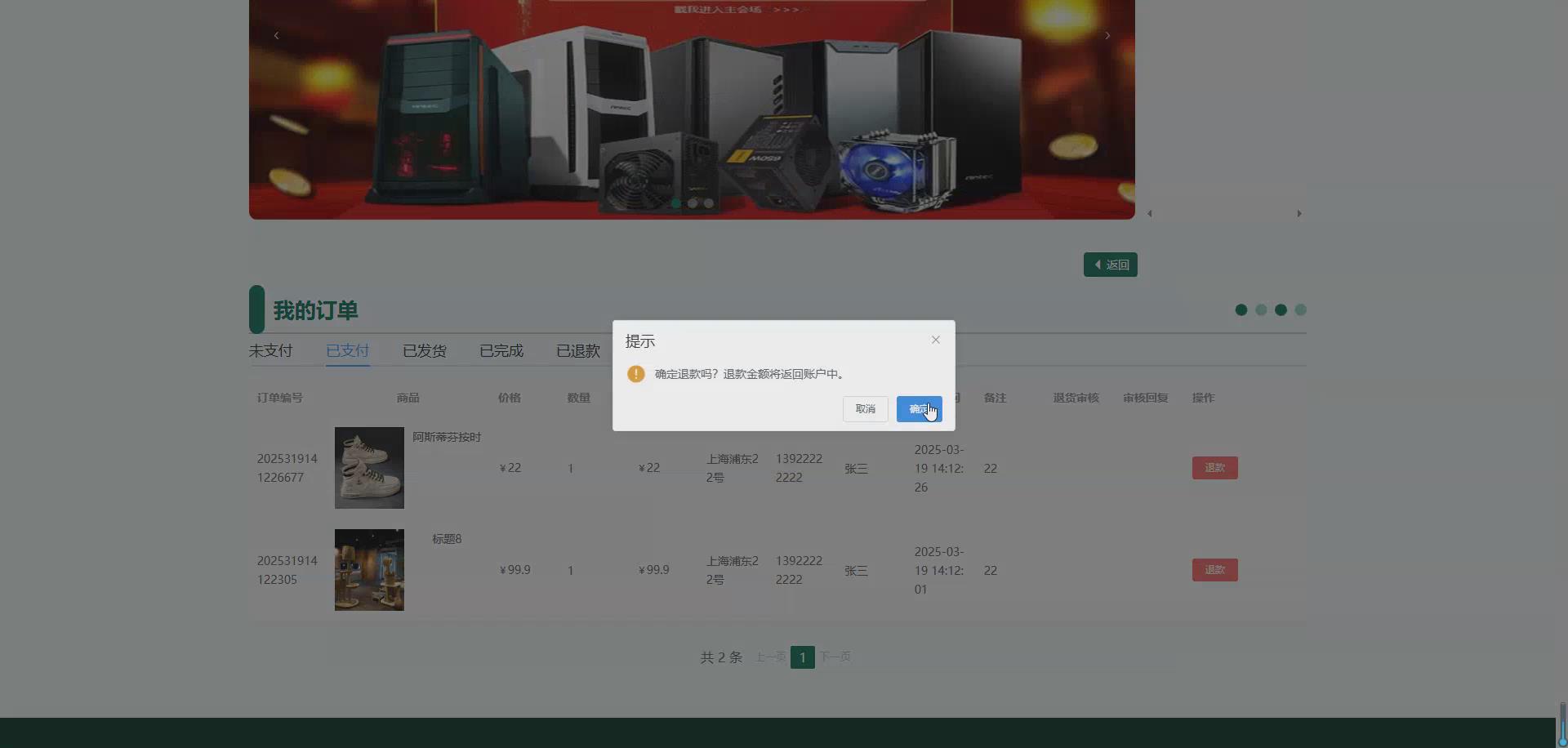Click the 返回 back button
The image size is (1568, 748).
pos(1110,265)
